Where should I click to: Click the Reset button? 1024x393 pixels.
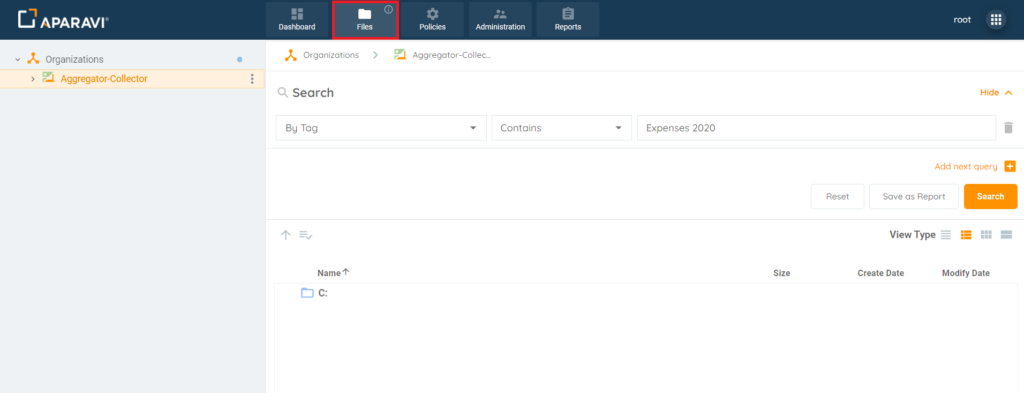coord(837,196)
